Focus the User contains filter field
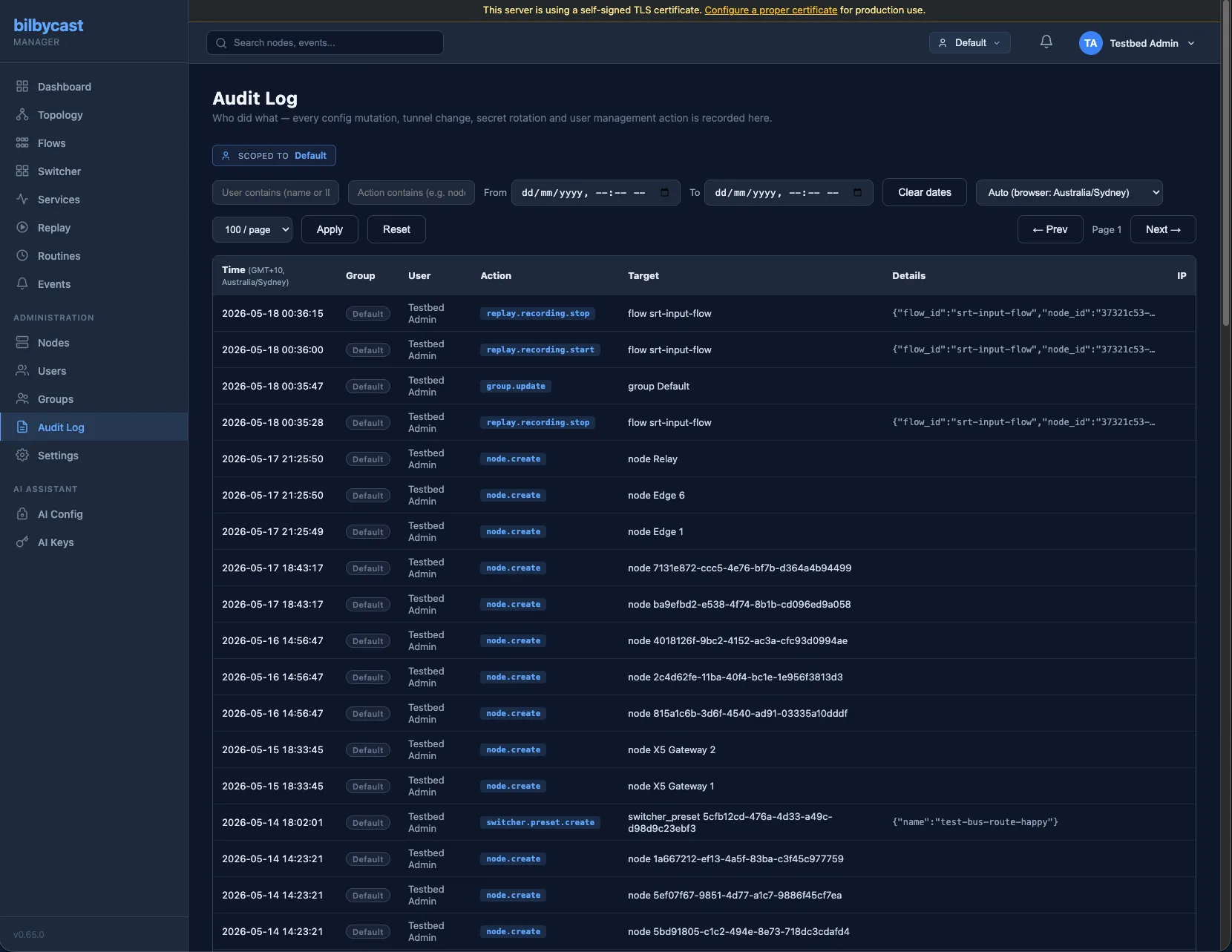 pos(276,192)
